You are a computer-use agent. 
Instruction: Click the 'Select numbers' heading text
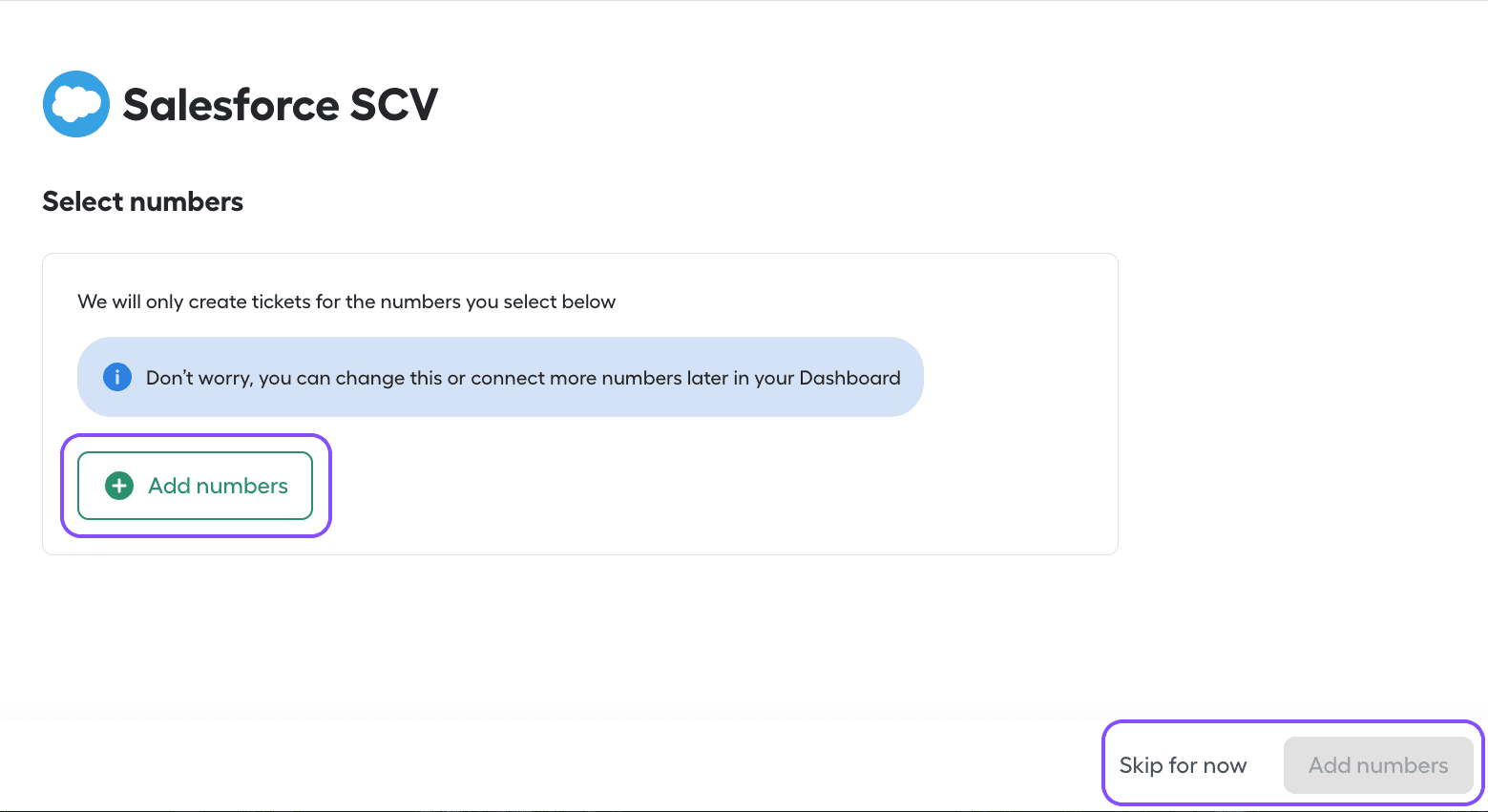click(142, 201)
